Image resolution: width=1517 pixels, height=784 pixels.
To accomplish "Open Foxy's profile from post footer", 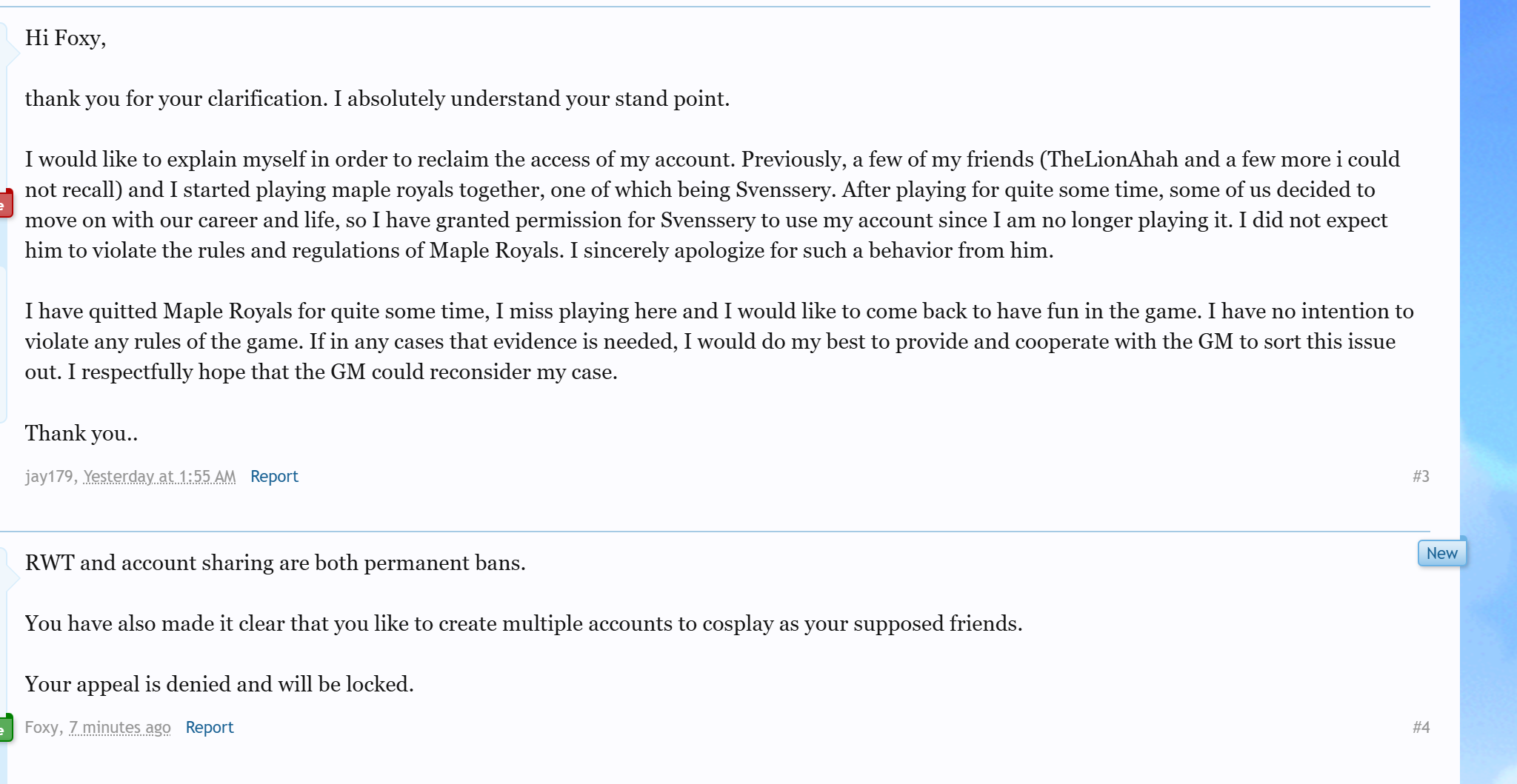I will [x=41, y=727].
